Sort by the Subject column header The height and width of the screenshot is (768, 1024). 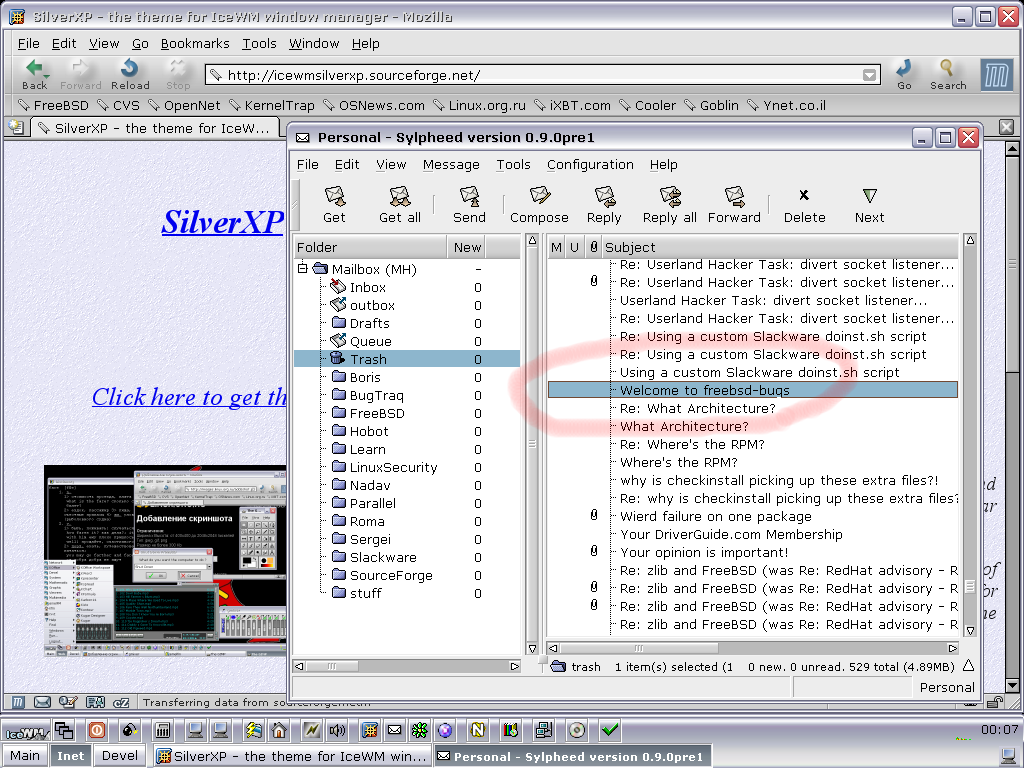tap(780, 247)
